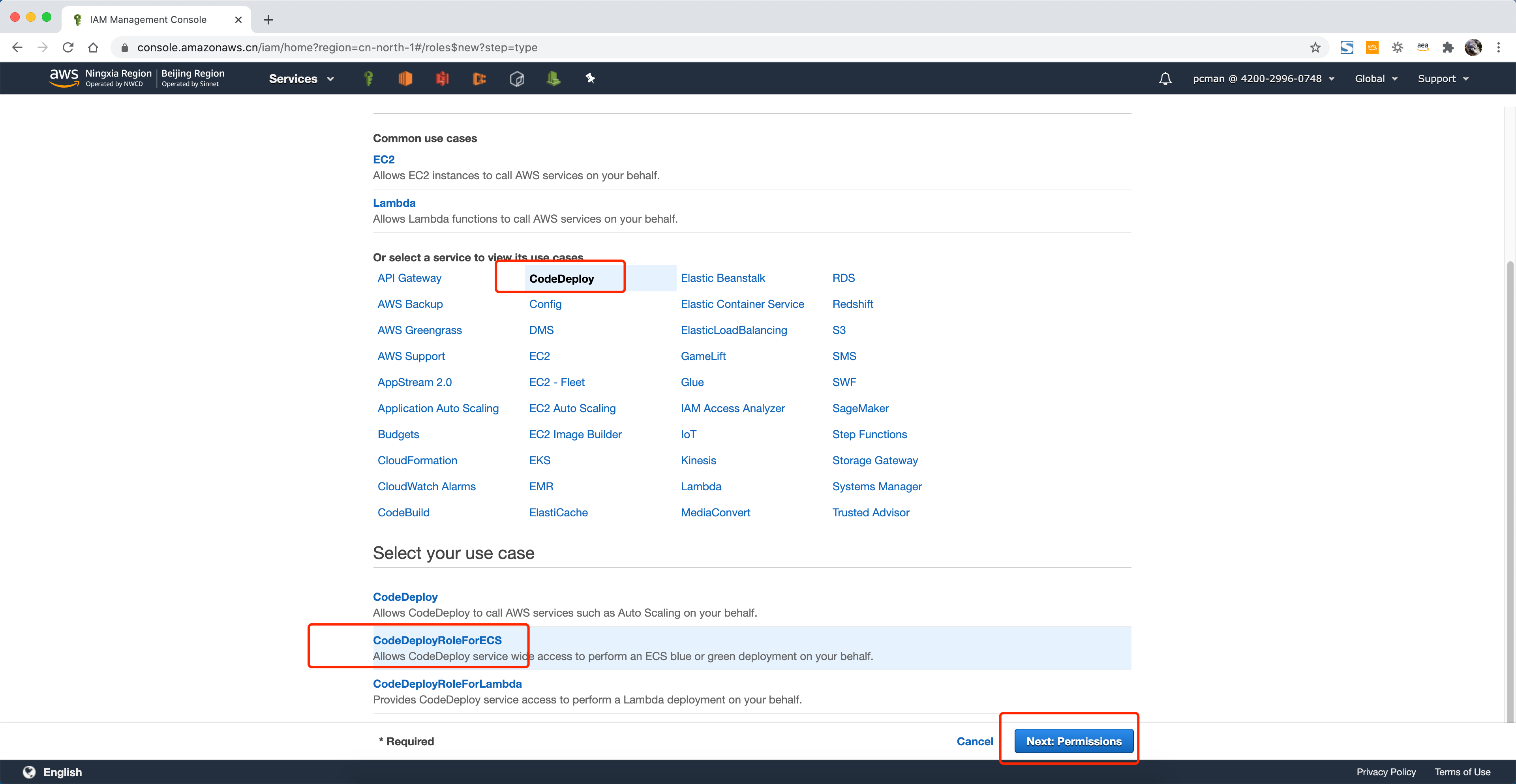Click the green AWS CodeDeploy icon in toolbar
The image size is (1516, 784).
pyautogui.click(x=553, y=78)
